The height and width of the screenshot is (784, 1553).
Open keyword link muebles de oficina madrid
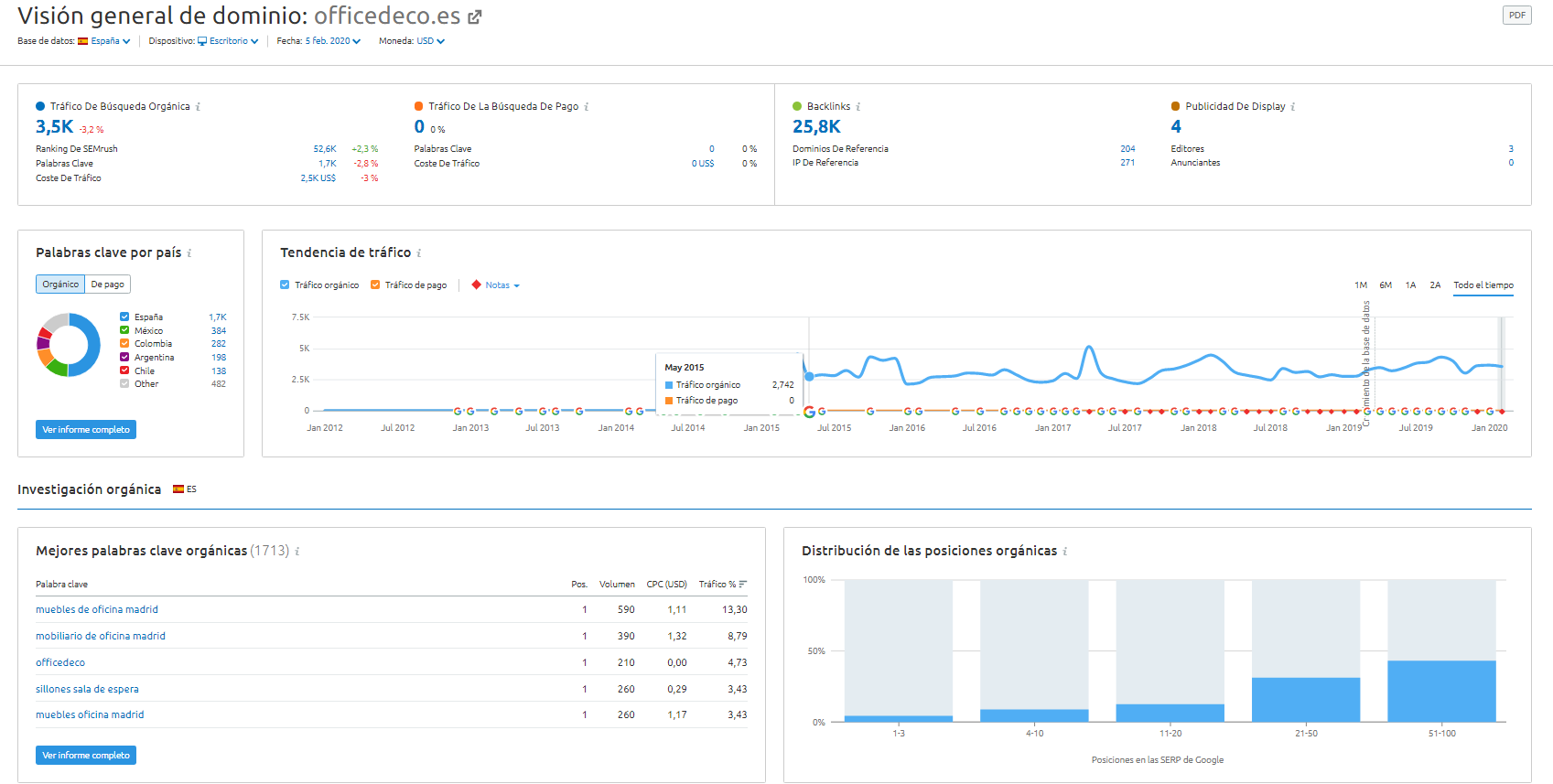pyautogui.click(x=97, y=609)
